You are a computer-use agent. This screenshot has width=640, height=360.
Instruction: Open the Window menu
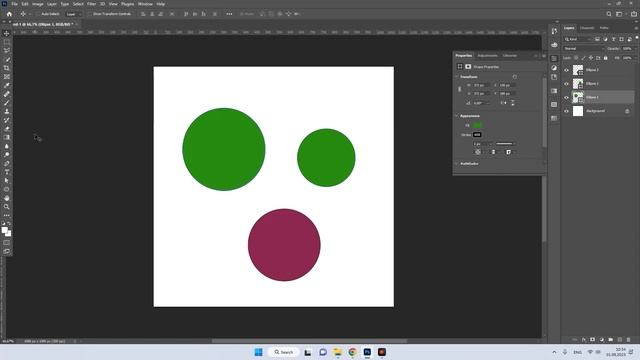145,4
